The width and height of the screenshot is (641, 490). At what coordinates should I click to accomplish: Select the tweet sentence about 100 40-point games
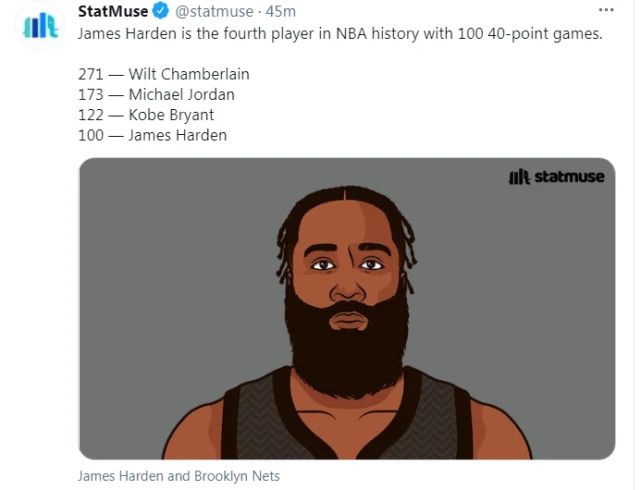[340, 34]
